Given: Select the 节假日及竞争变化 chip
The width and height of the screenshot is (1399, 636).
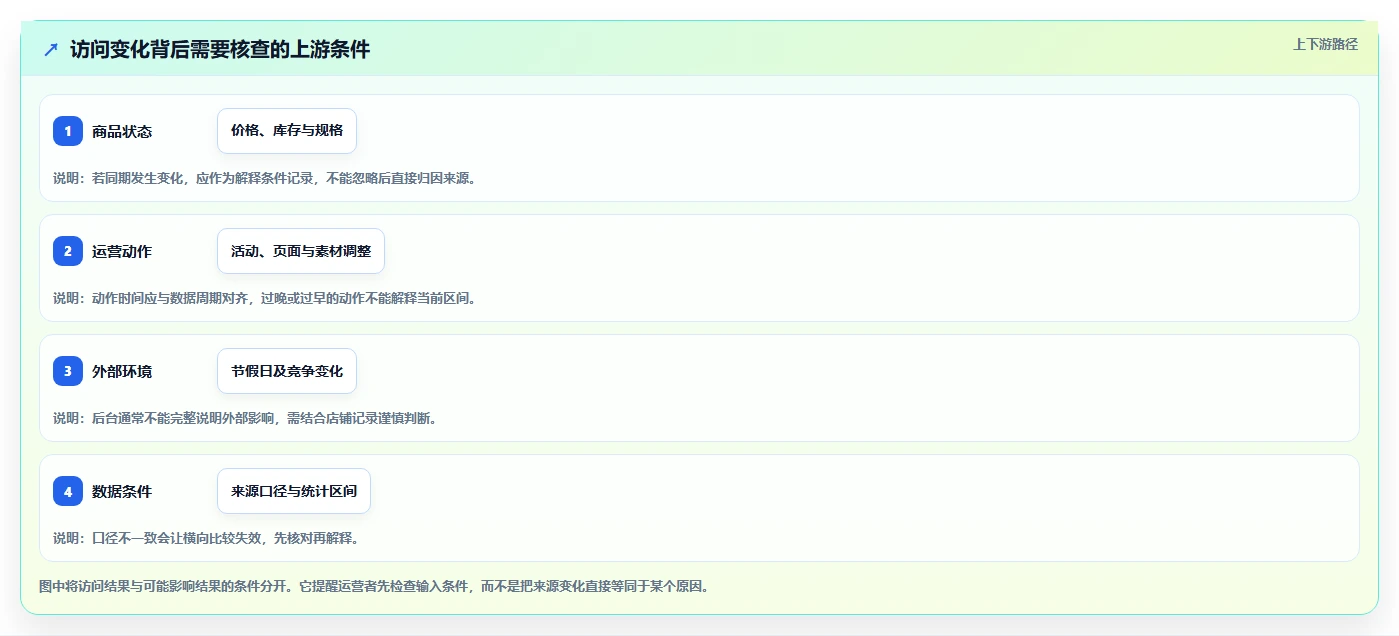Looking at the screenshot, I should pyautogui.click(x=287, y=371).
